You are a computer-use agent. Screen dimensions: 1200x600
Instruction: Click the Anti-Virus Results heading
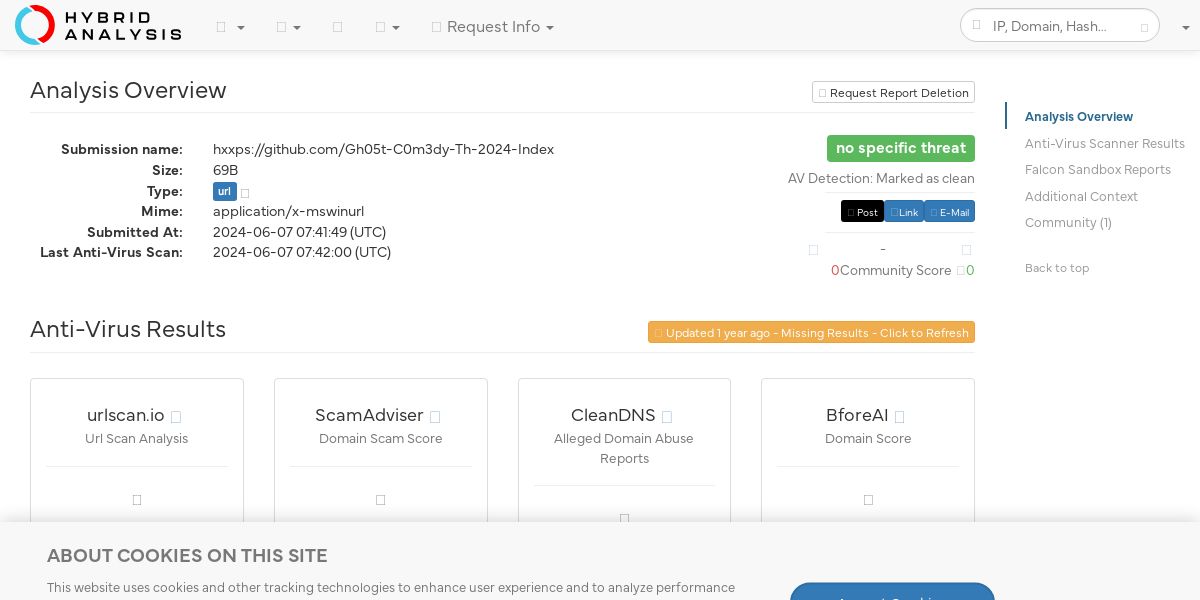coord(128,329)
